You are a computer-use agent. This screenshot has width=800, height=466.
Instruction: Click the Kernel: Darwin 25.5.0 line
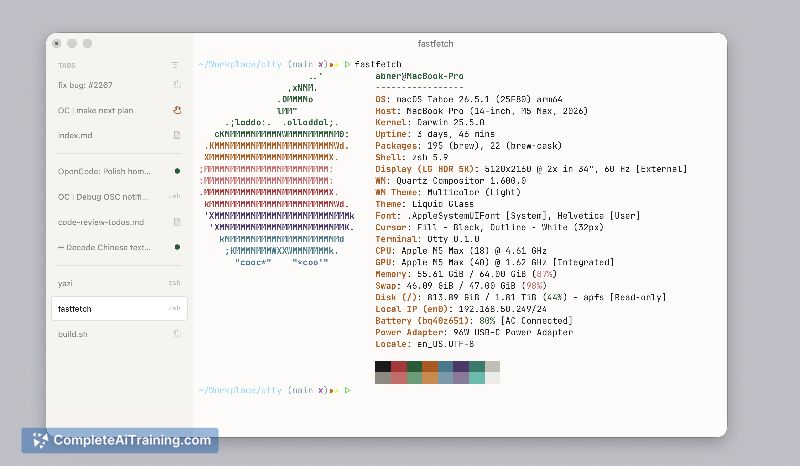pos(430,122)
